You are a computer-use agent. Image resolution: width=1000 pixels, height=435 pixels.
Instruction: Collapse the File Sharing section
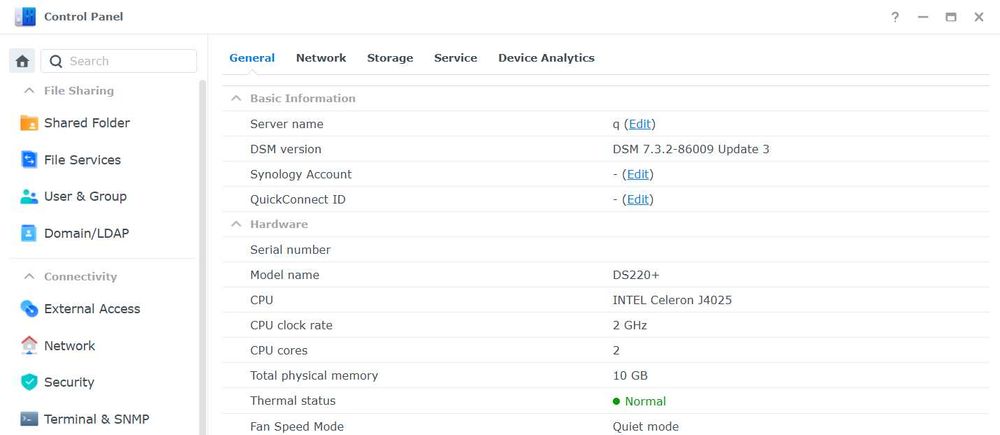[x=29, y=91]
